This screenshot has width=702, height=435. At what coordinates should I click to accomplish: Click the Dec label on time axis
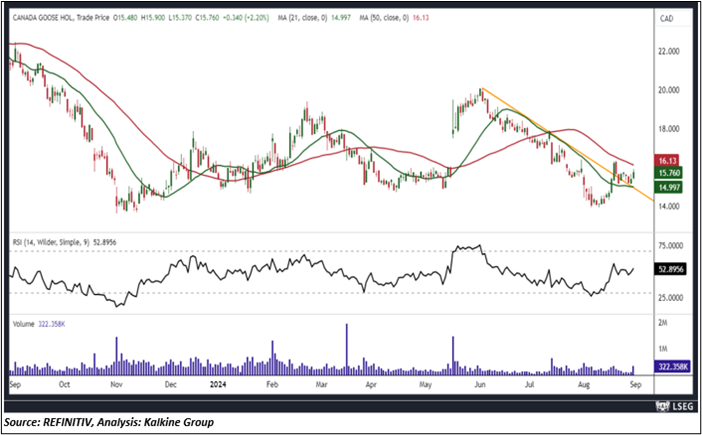(x=171, y=385)
